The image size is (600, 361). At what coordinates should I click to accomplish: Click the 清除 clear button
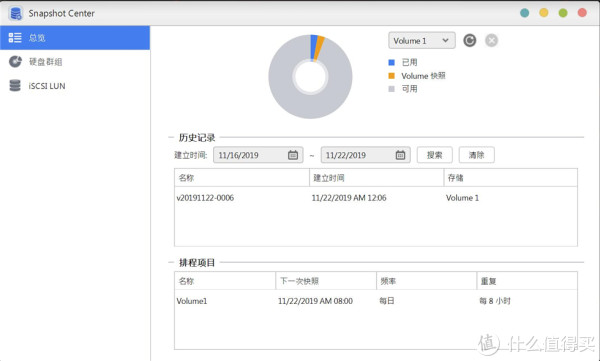[476, 155]
